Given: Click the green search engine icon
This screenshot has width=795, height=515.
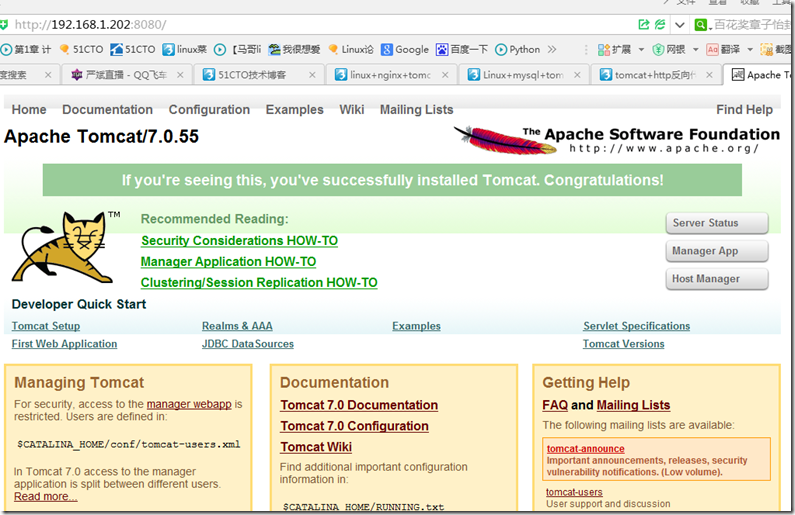Looking at the screenshot, I should coord(700,24).
